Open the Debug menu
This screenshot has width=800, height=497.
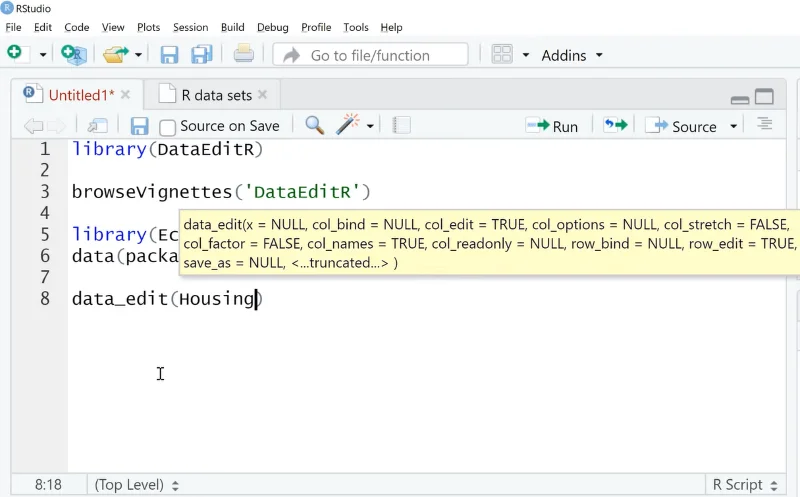[x=272, y=27]
